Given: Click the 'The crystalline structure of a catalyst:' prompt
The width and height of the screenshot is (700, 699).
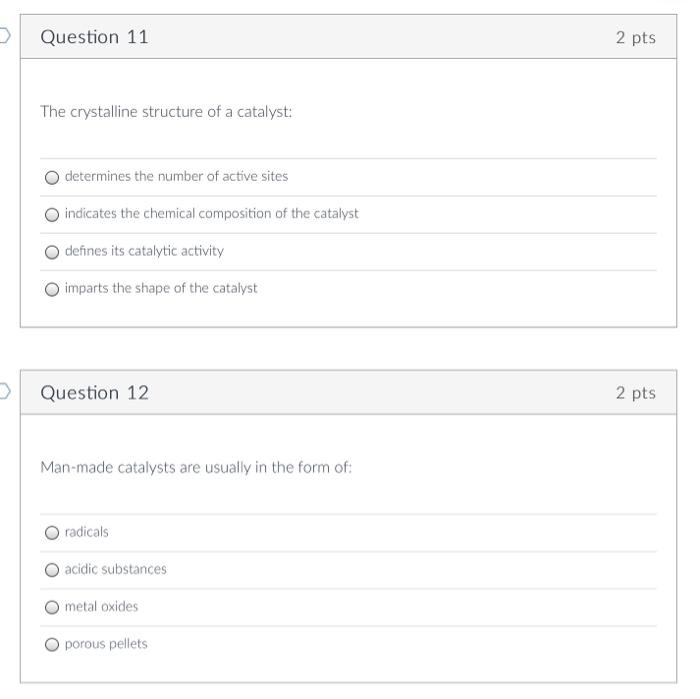Looking at the screenshot, I should pyautogui.click(x=166, y=112).
